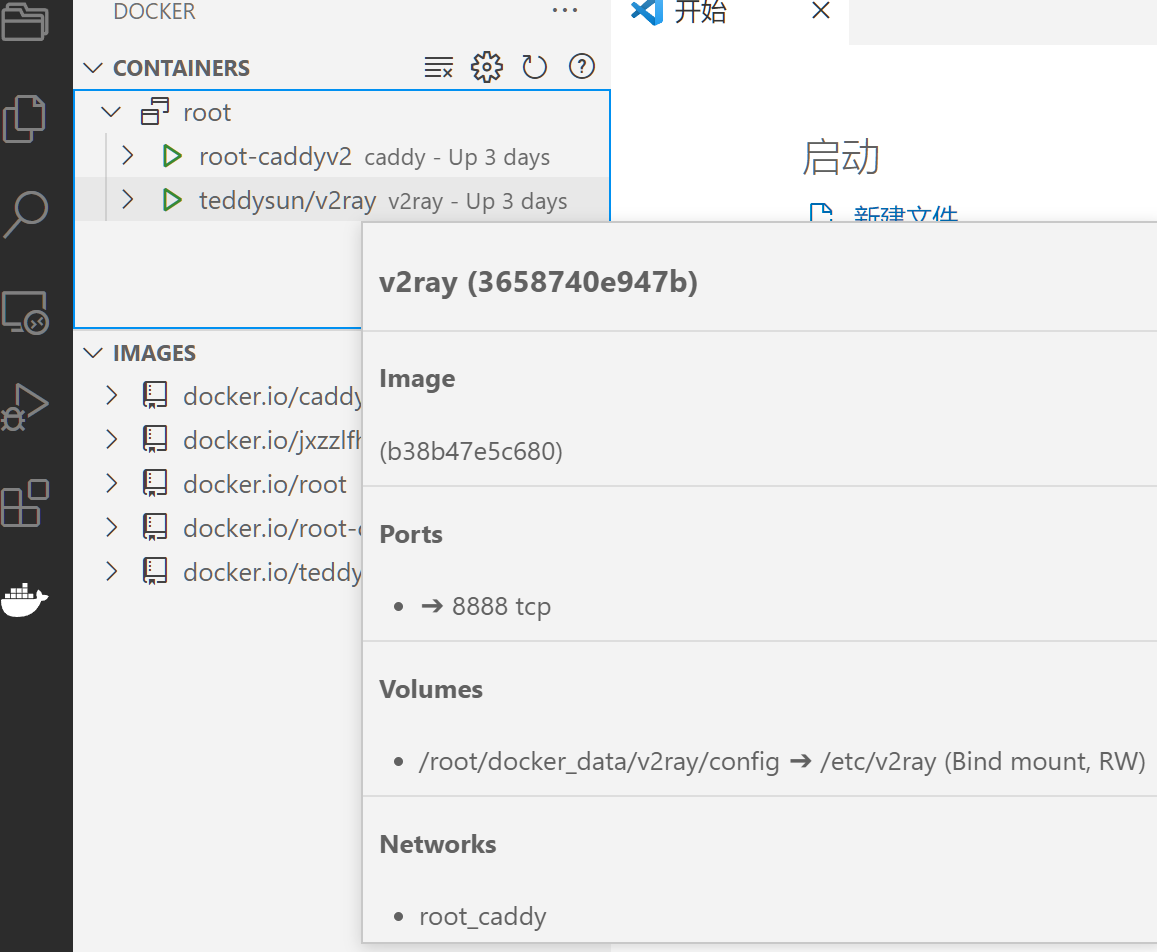Click image icon beside docker.io/caddy
The width and height of the screenshot is (1157, 952).
tap(154, 395)
